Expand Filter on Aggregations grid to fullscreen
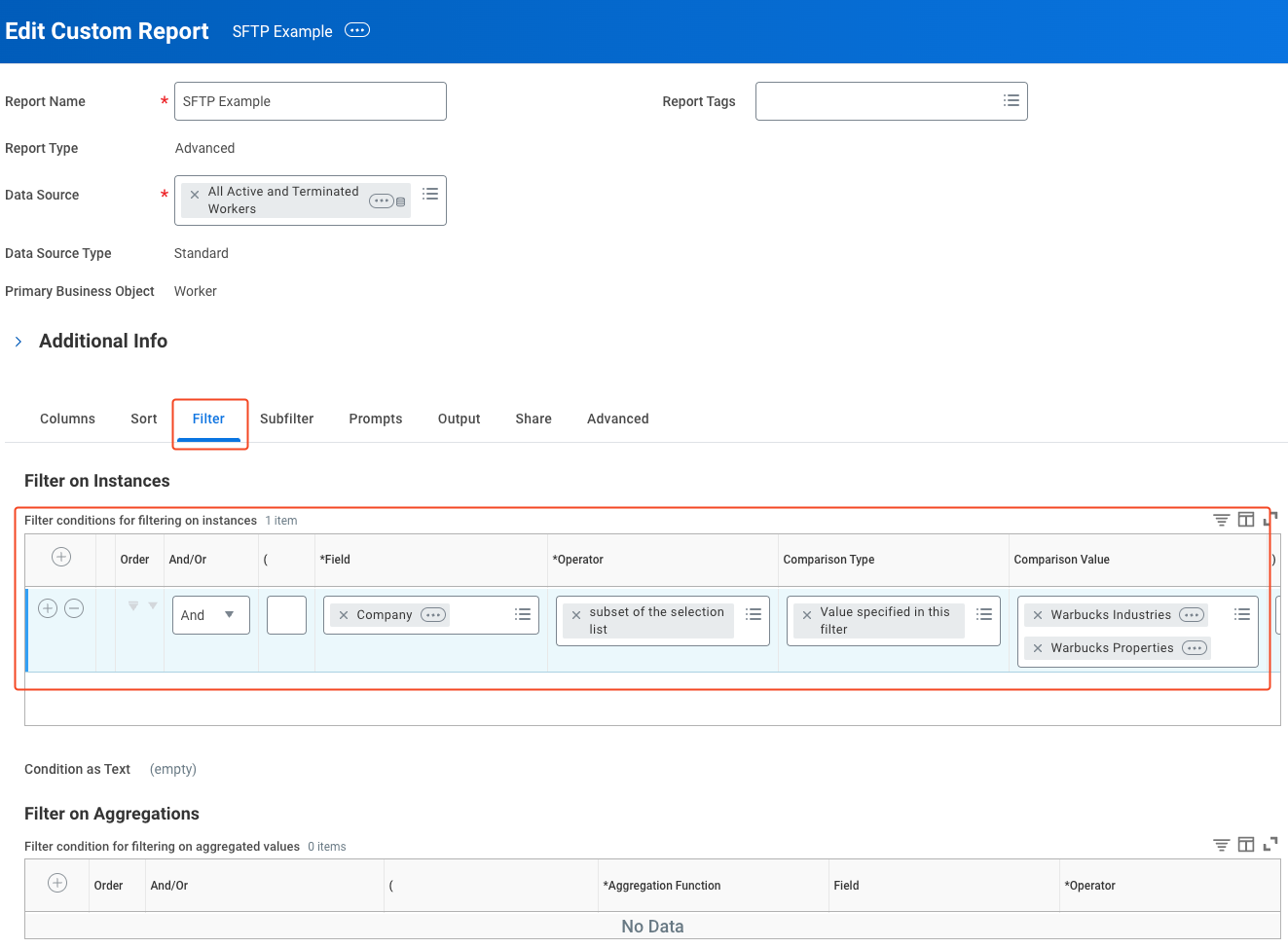Image resolution: width=1288 pixels, height=948 pixels. coord(1270,844)
